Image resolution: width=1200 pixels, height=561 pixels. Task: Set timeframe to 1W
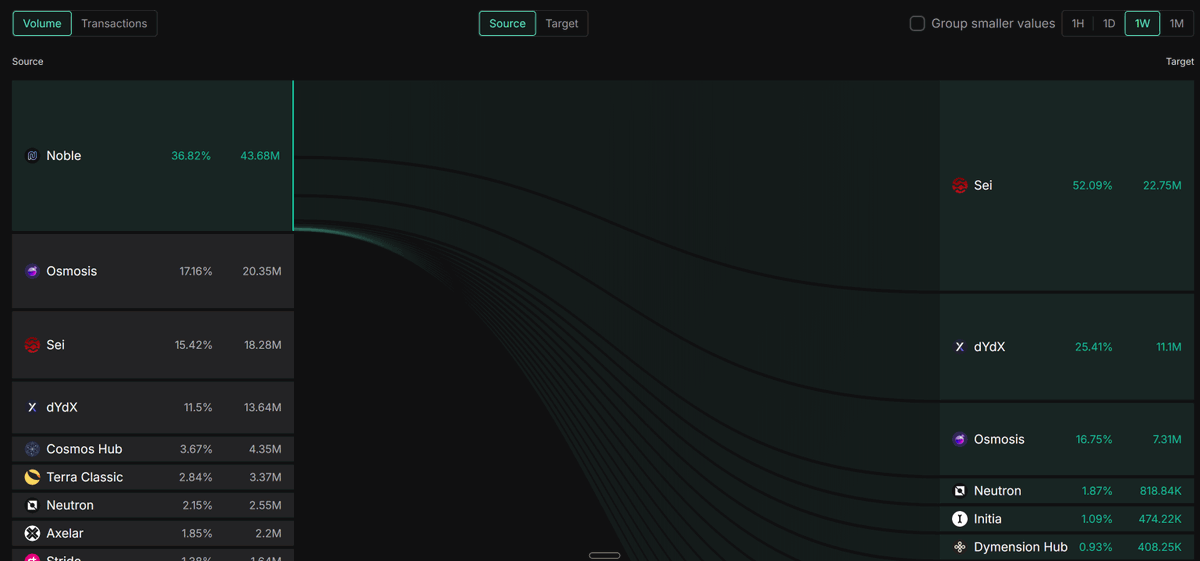coord(1142,23)
